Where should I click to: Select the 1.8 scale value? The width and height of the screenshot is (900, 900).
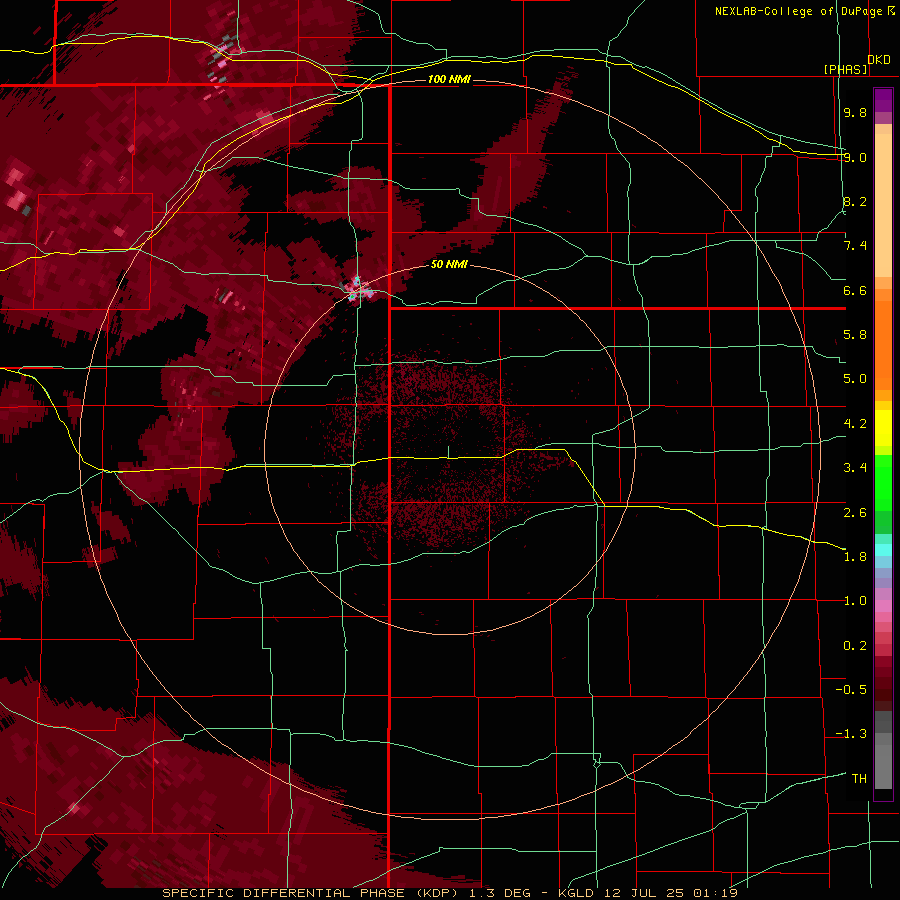[x=855, y=557]
